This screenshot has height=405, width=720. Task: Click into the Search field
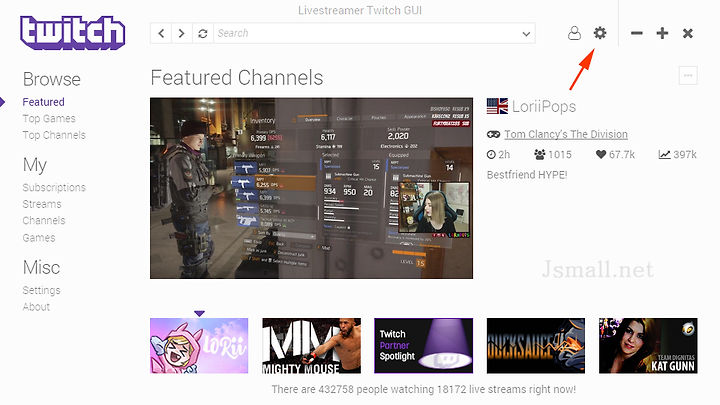pyautogui.click(x=366, y=34)
